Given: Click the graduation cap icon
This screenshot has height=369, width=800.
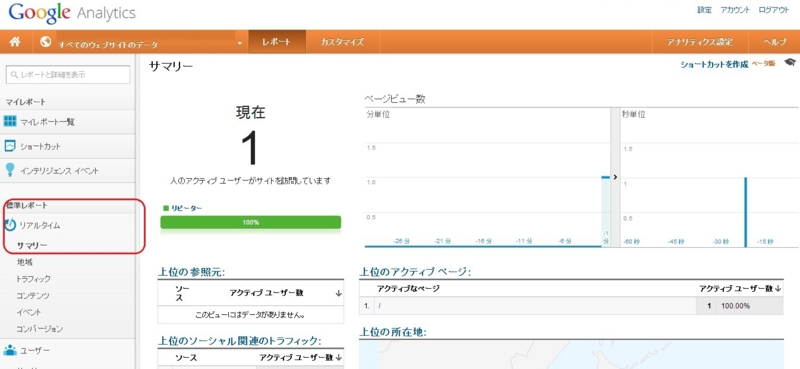Looking at the screenshot, I should (790, 62).
